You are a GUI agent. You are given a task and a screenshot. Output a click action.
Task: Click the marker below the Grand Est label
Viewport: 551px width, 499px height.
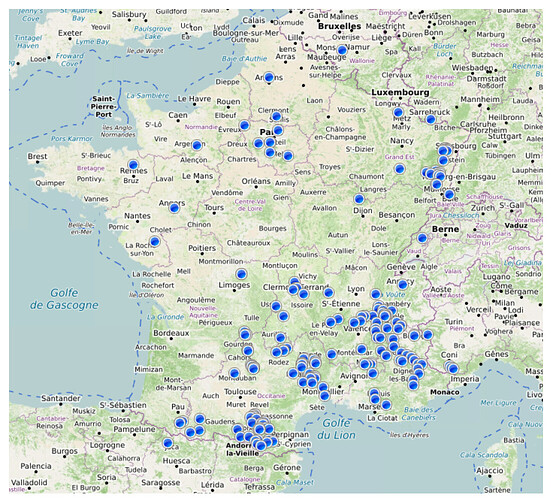pos(399,169)
